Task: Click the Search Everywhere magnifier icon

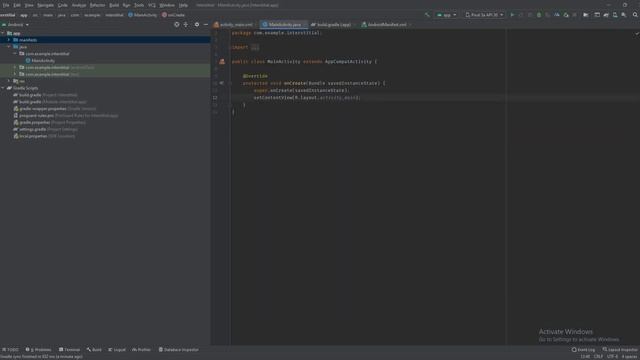Action: pos(635,15)
